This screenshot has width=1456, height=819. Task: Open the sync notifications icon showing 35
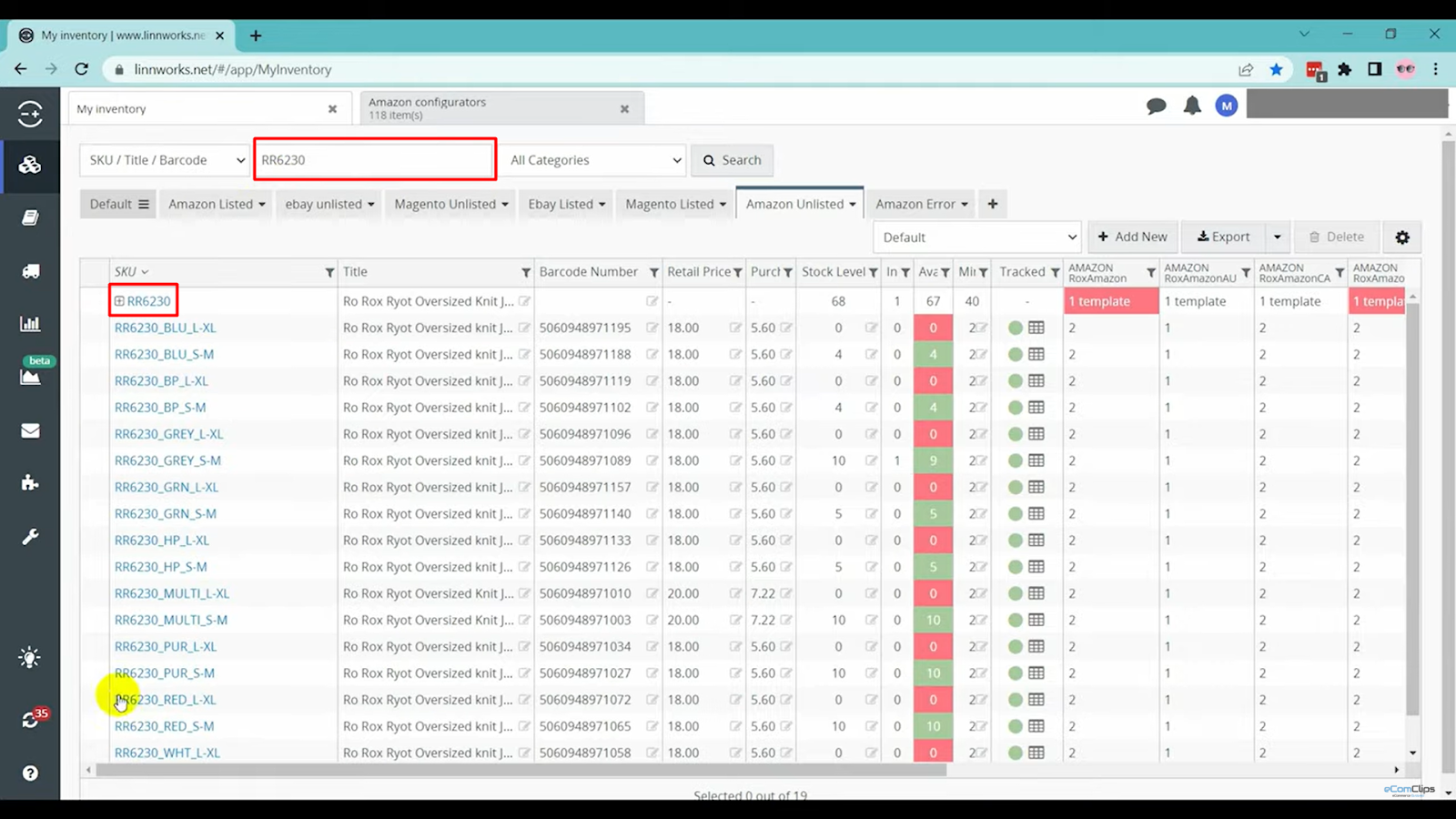pyautogui.click(x=30, y=720)
